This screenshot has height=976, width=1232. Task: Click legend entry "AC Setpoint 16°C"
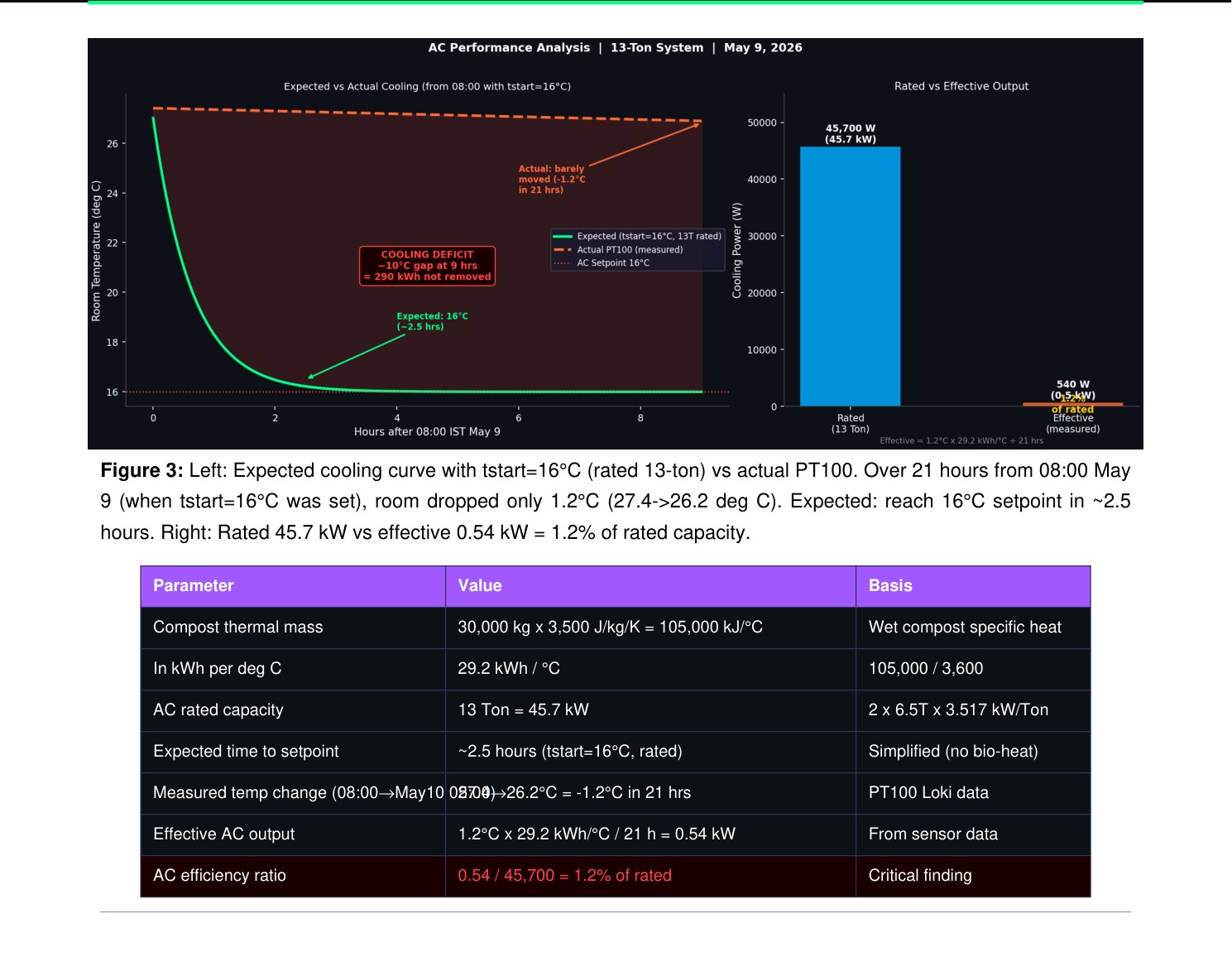click(x=602, y=262)
